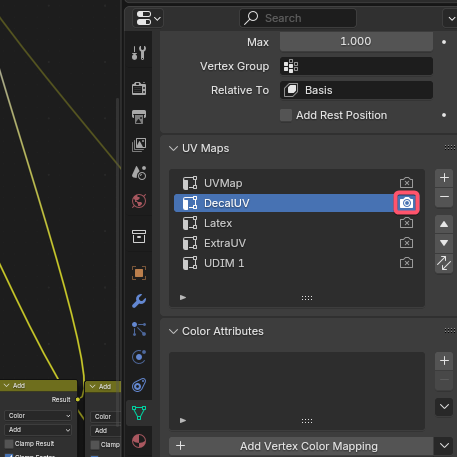Open the Render properties tab
Screen dimensions: 457x457
click(x=139, y=89)
